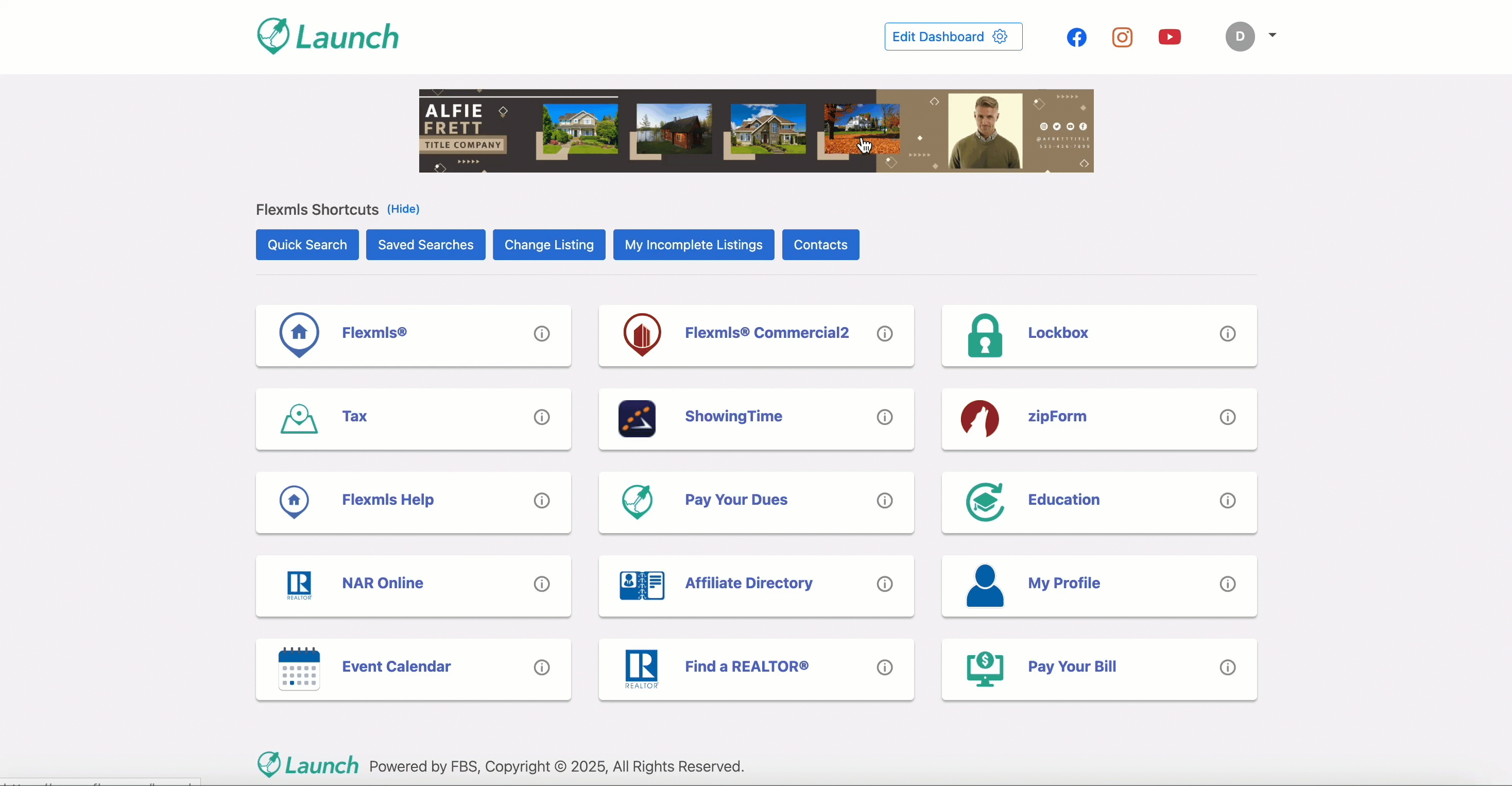Click the My Profile person icon
Image resolution: width=1512 pixels, height=786 pixels.
pos(985,585)
